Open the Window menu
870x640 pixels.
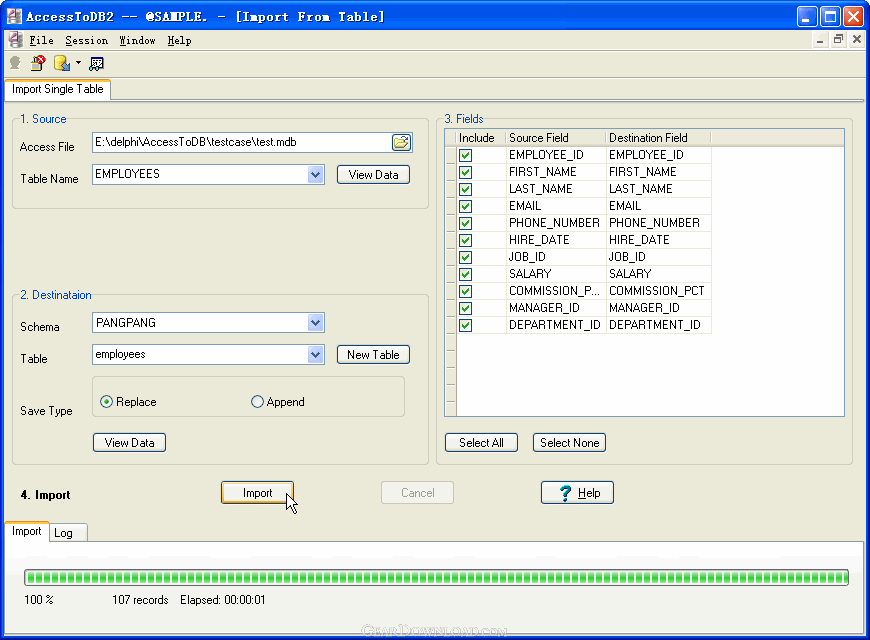(x=137, y=40)
